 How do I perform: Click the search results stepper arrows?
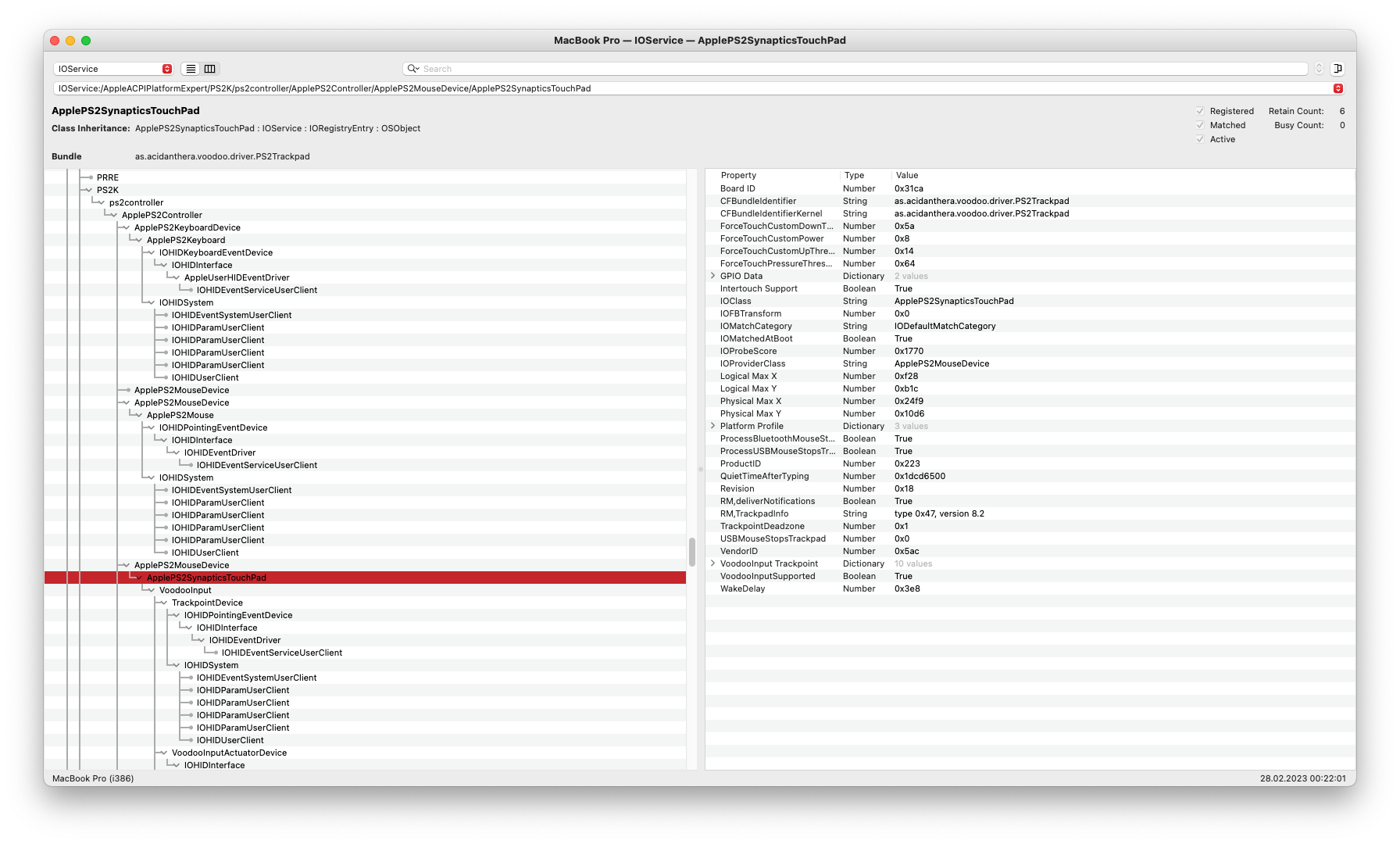1319,69
